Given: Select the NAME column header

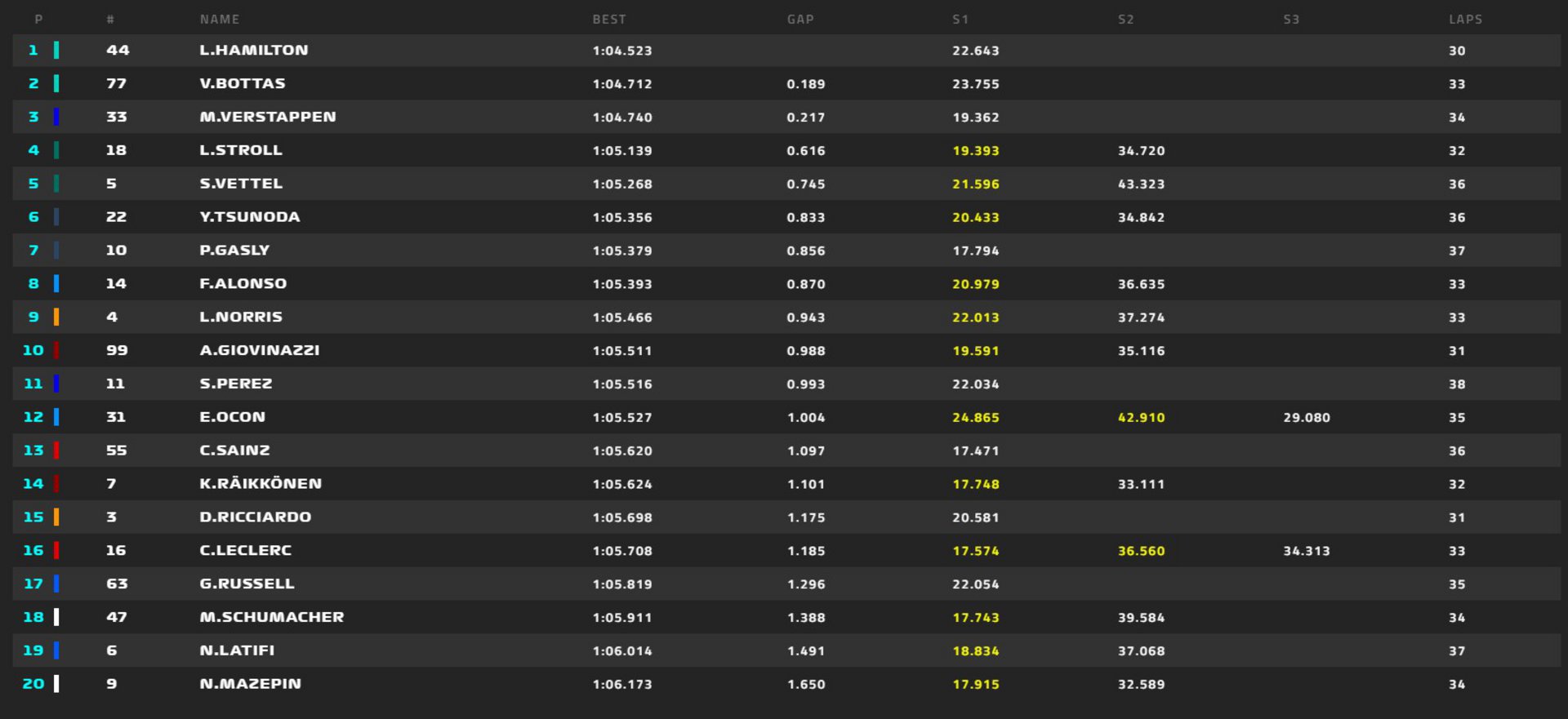Looking at the screenshot, I should coord(220,20).
